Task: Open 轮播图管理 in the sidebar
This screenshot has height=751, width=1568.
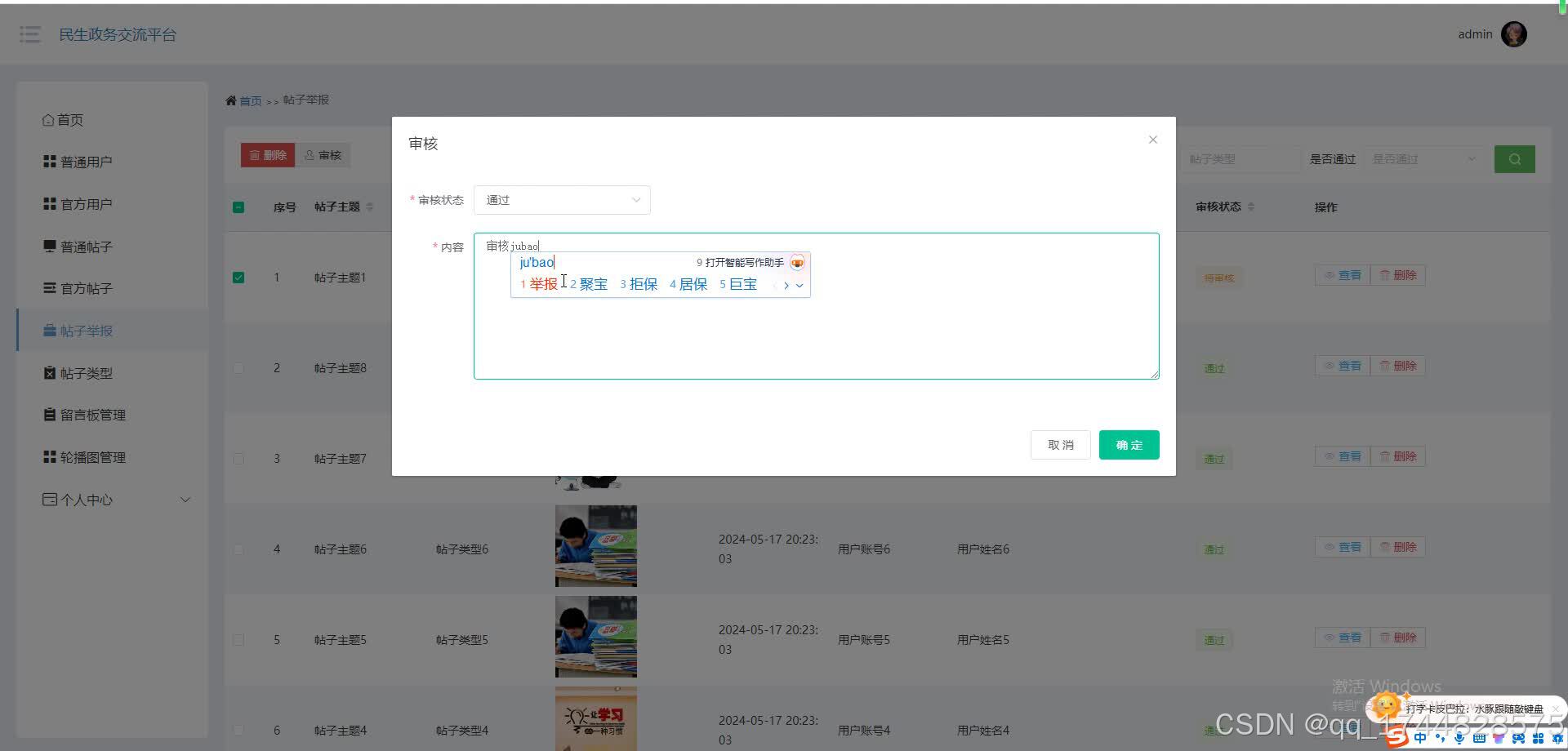Action: 113,457
